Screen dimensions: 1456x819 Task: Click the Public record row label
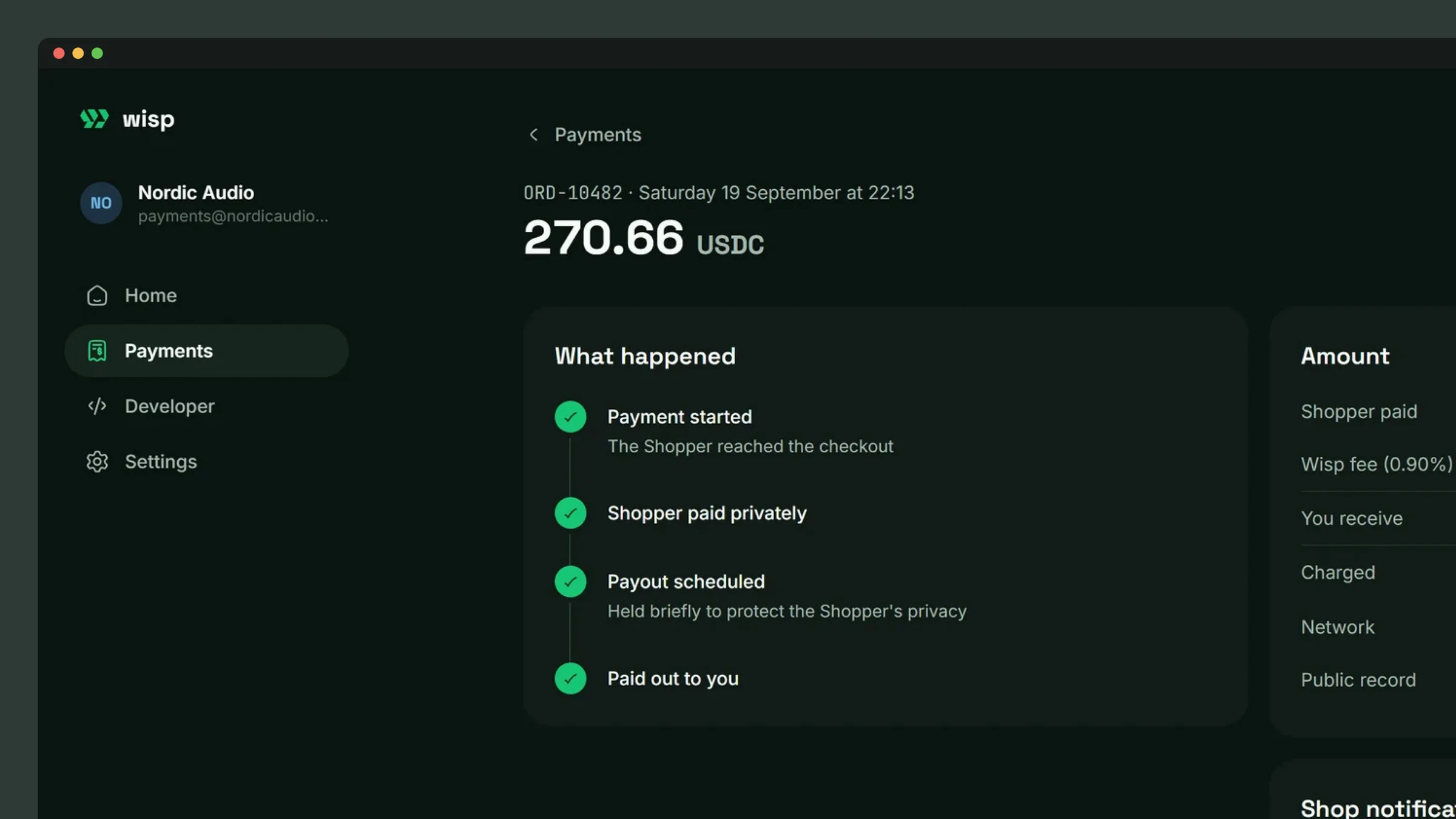[x=1358, y=680]
